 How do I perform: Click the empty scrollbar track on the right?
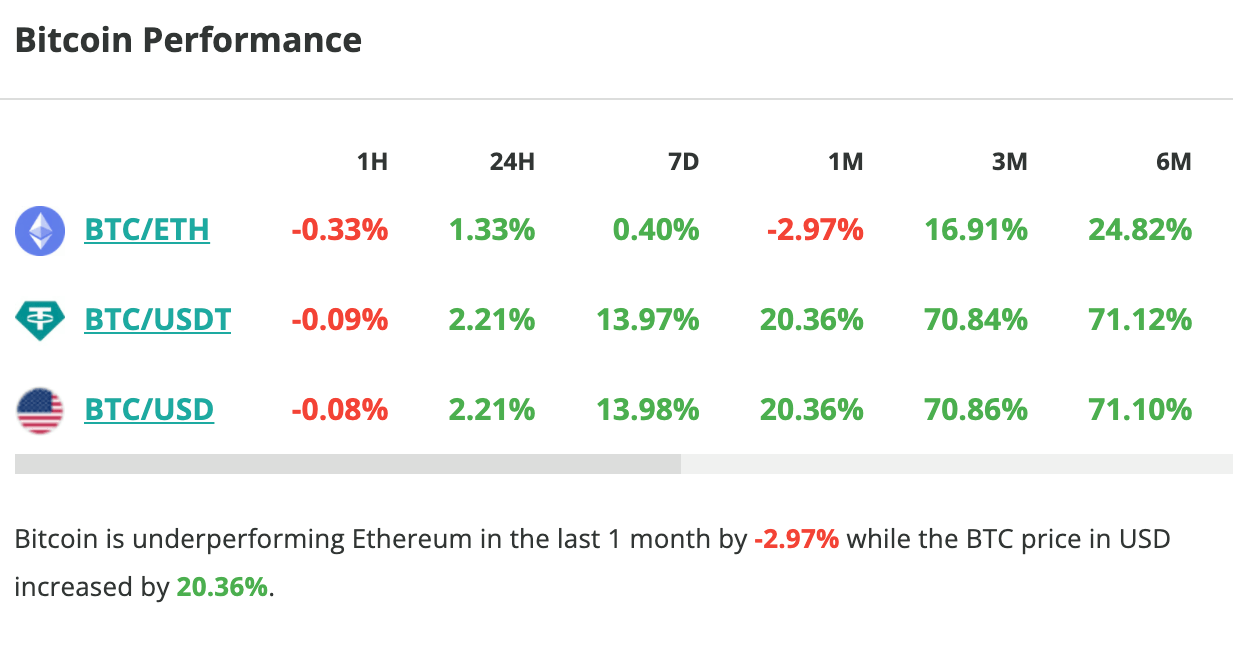click(x=956, y=464)
